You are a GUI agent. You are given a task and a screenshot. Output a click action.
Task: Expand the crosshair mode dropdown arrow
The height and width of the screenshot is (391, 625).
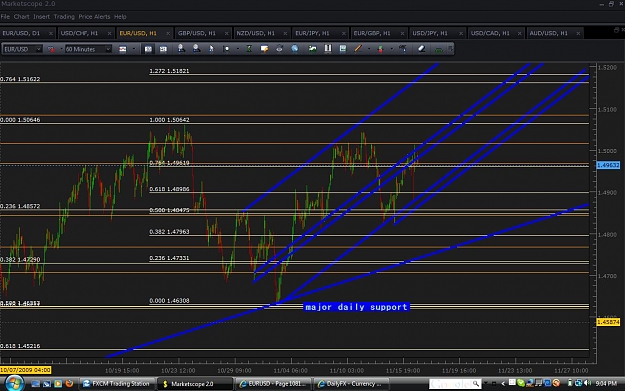click(238, 49)
